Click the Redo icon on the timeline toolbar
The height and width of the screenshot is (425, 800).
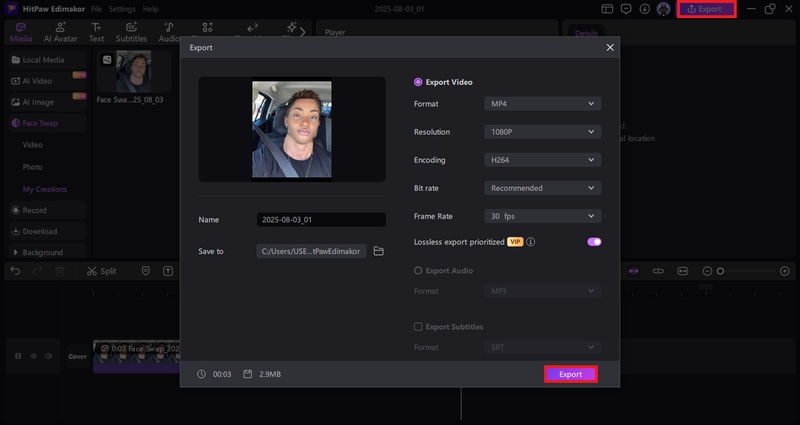coord(37,271)
